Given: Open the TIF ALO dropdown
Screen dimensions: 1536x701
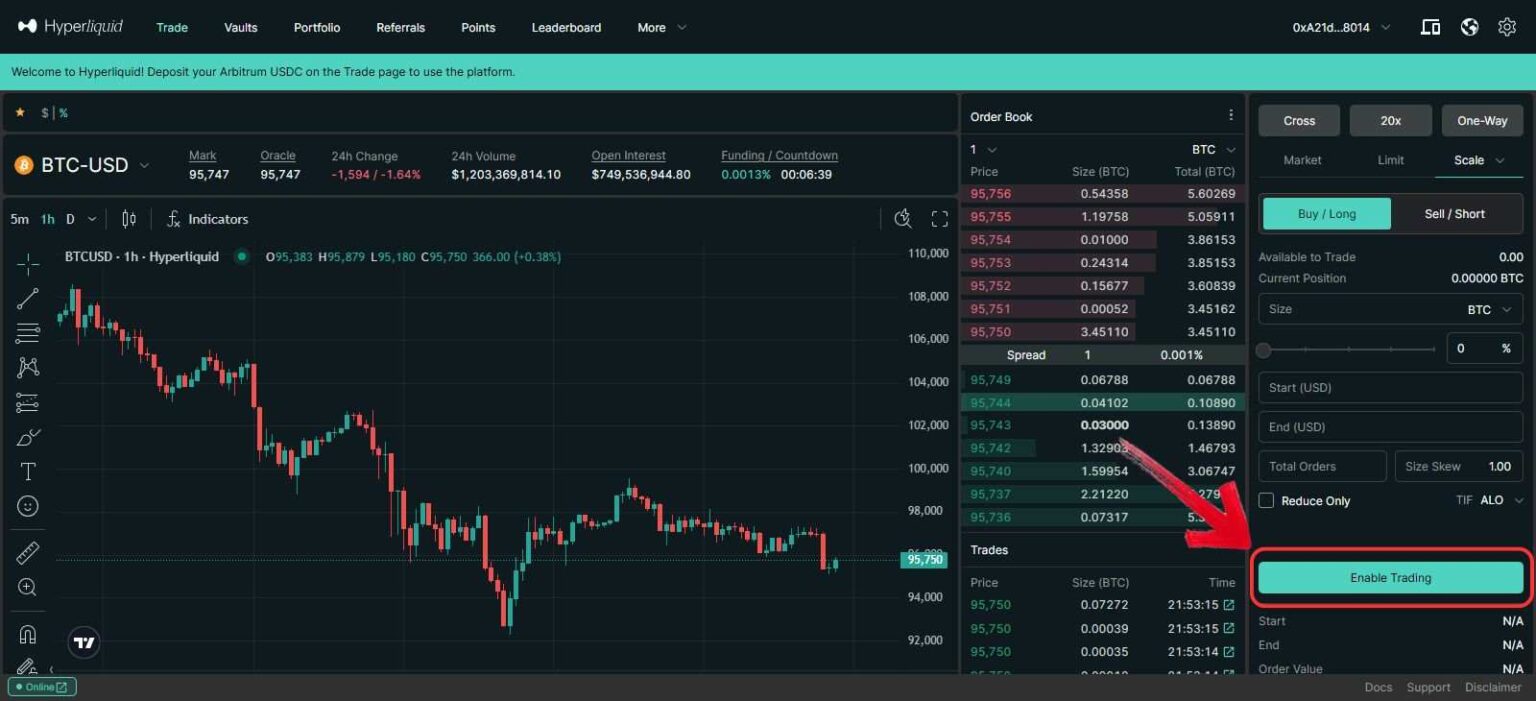Looking at the screenshot, I should tap(1498, 500).
